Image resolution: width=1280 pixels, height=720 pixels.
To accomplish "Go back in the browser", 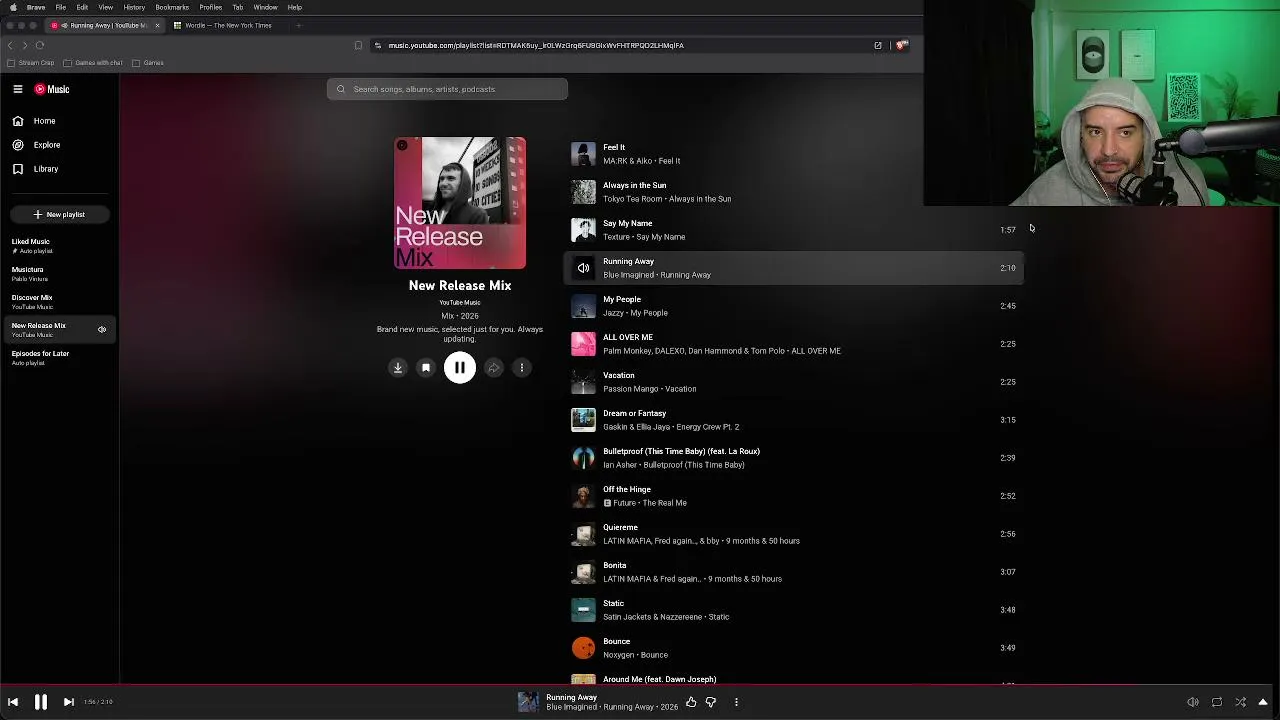I will coord(10,45).
